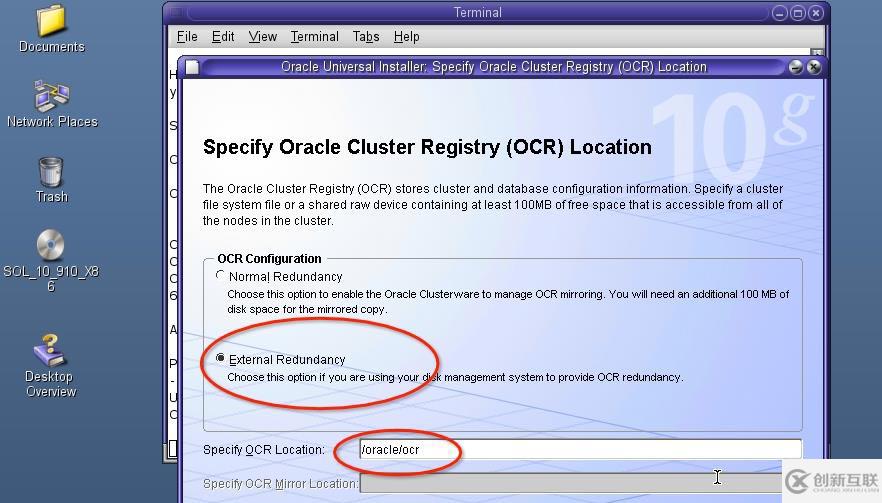Open the Terminal View menu
The width and height of the screenshot is (882, 503).
click(263, 37)
